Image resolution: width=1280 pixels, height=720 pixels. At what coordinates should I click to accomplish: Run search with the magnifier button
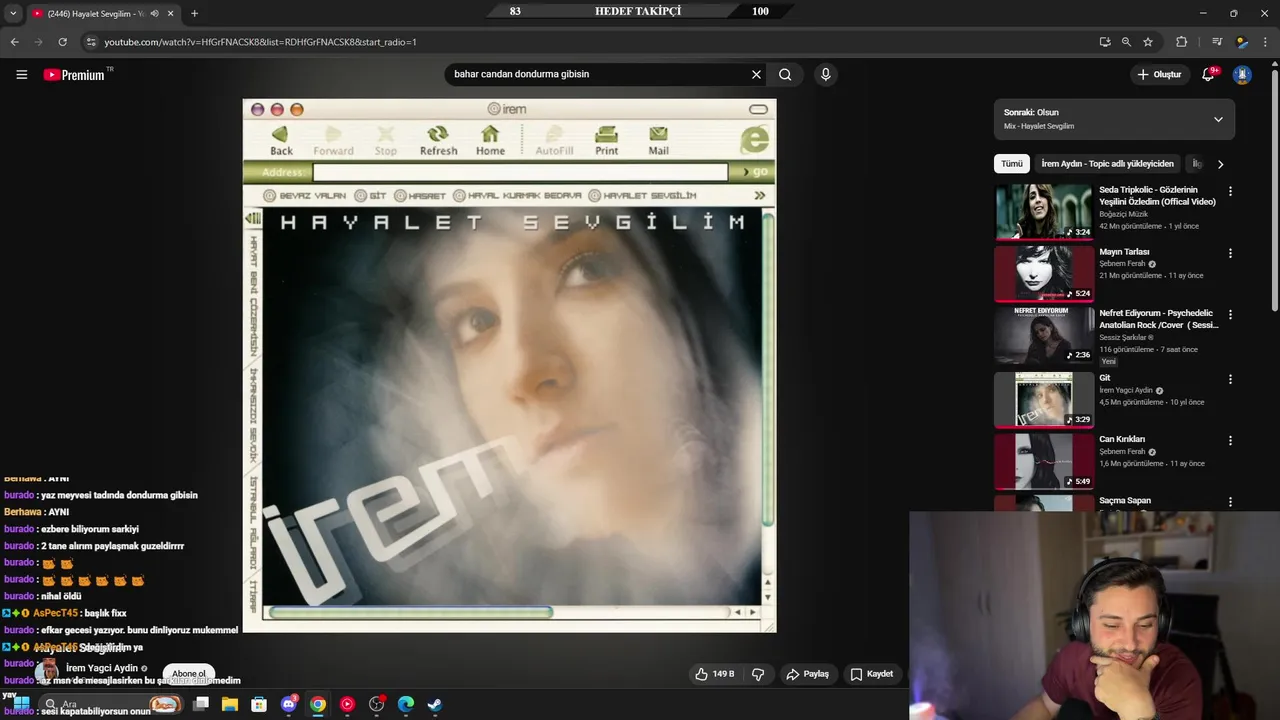tap(785, 74)
